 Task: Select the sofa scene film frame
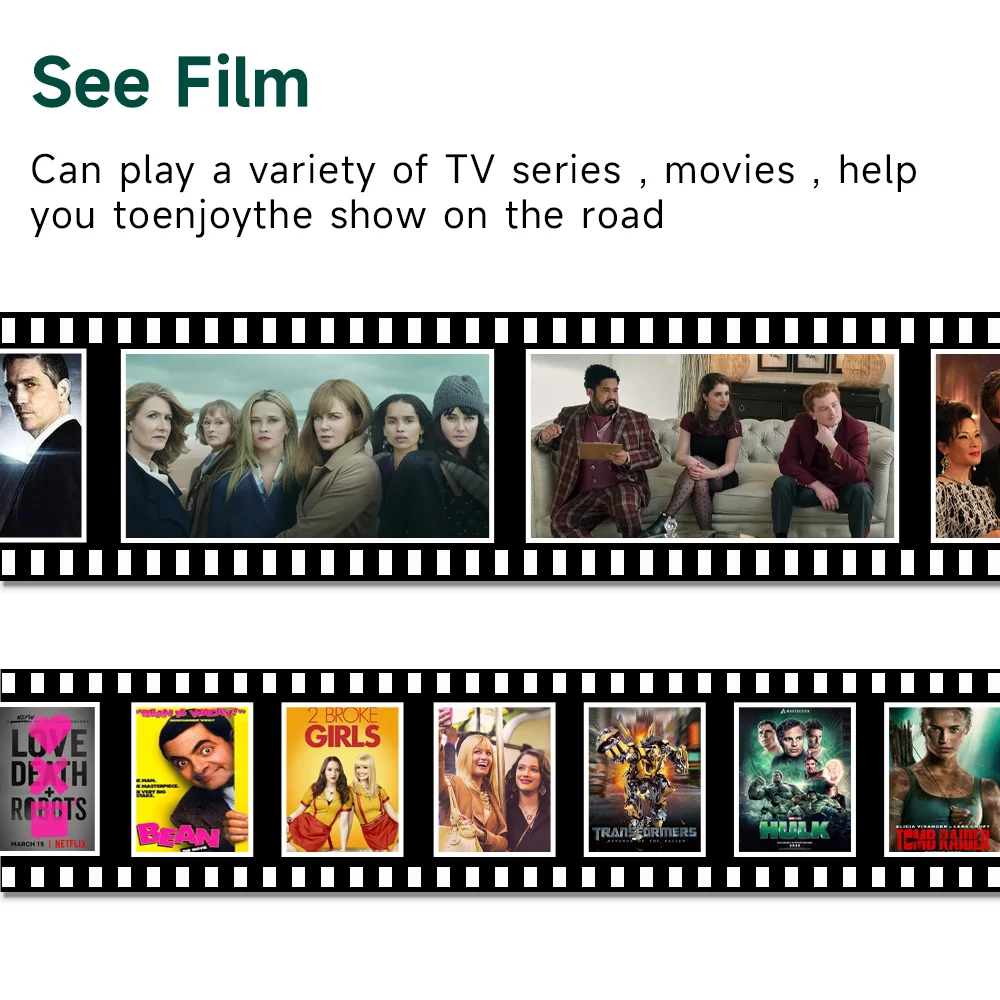pyautogui.click(x=712, y=446)
